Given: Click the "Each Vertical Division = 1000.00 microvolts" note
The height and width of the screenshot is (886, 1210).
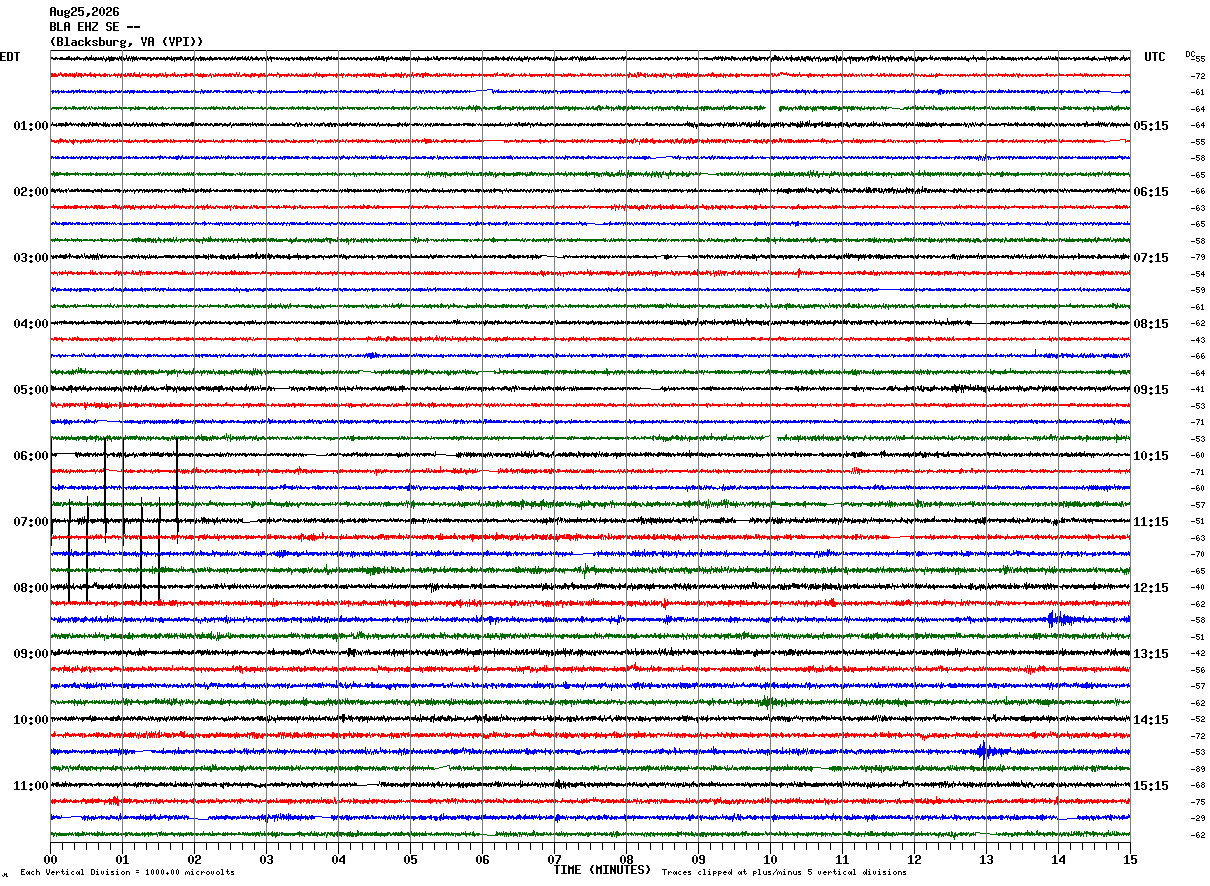Looking at the screenshot, I should 128,872.
